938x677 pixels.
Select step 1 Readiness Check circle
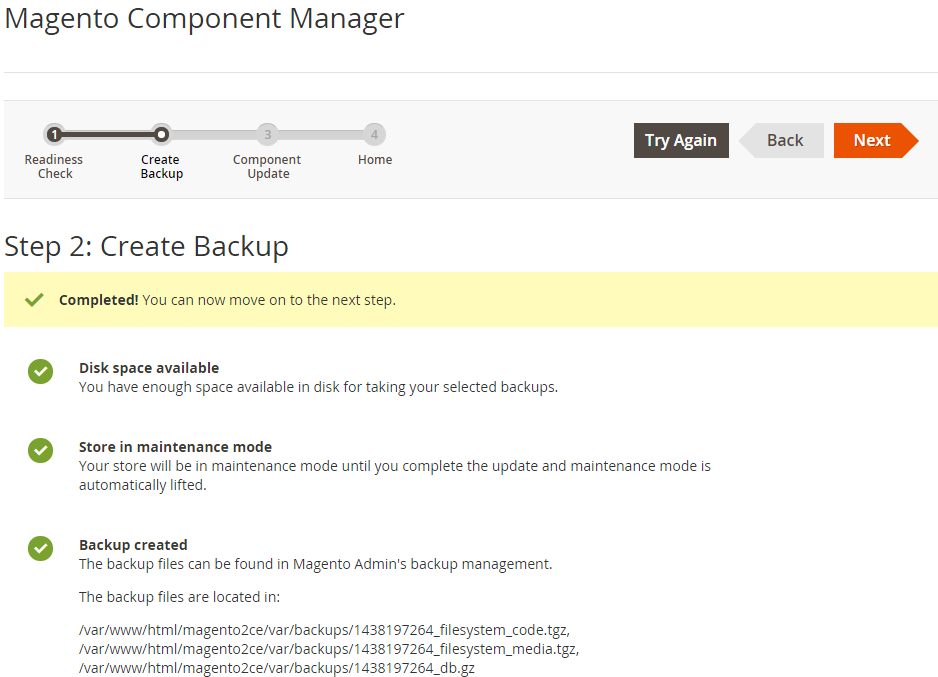54,135
